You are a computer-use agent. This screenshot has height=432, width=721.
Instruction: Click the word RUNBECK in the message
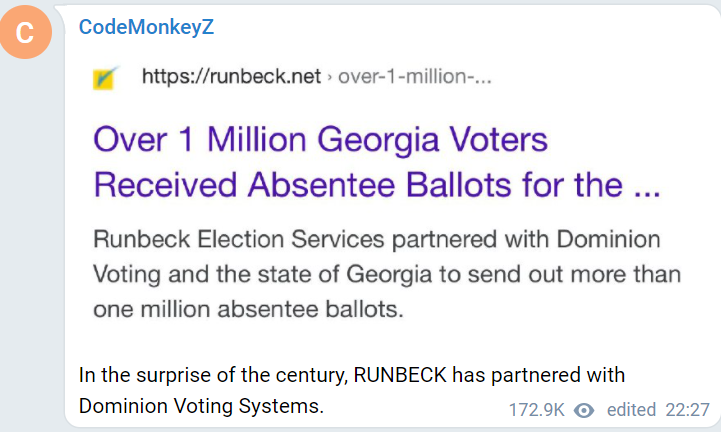click(400, 375)
